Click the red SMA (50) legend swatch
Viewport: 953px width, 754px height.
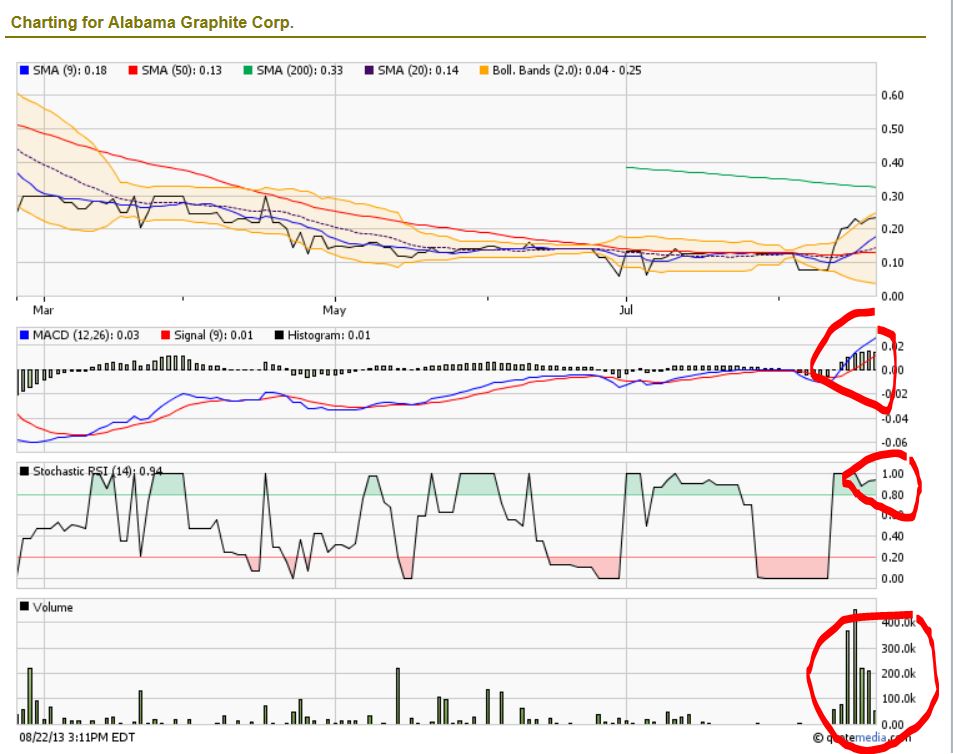coord(133,71)
